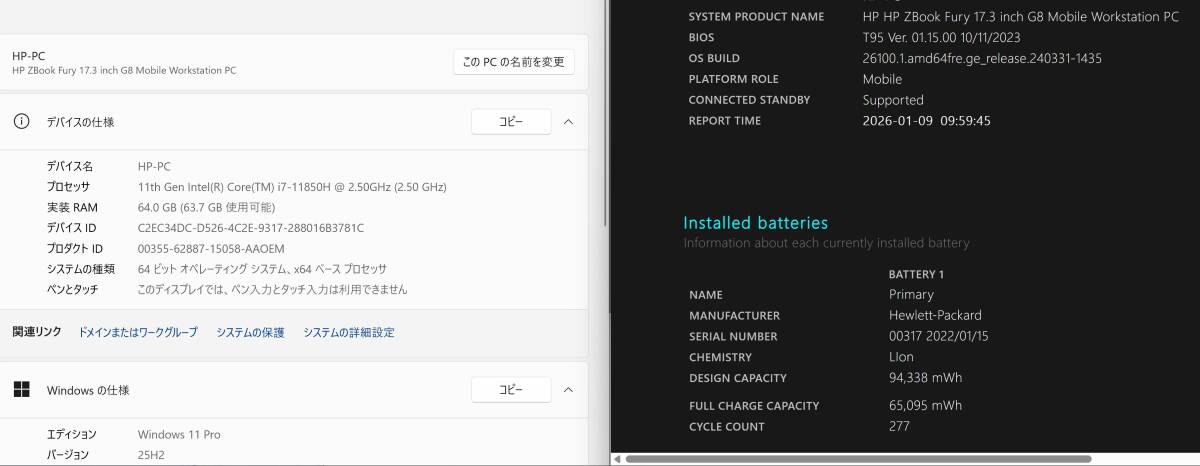Collapse the デバイスの仕様 section chevron

[x=568, y=122]
